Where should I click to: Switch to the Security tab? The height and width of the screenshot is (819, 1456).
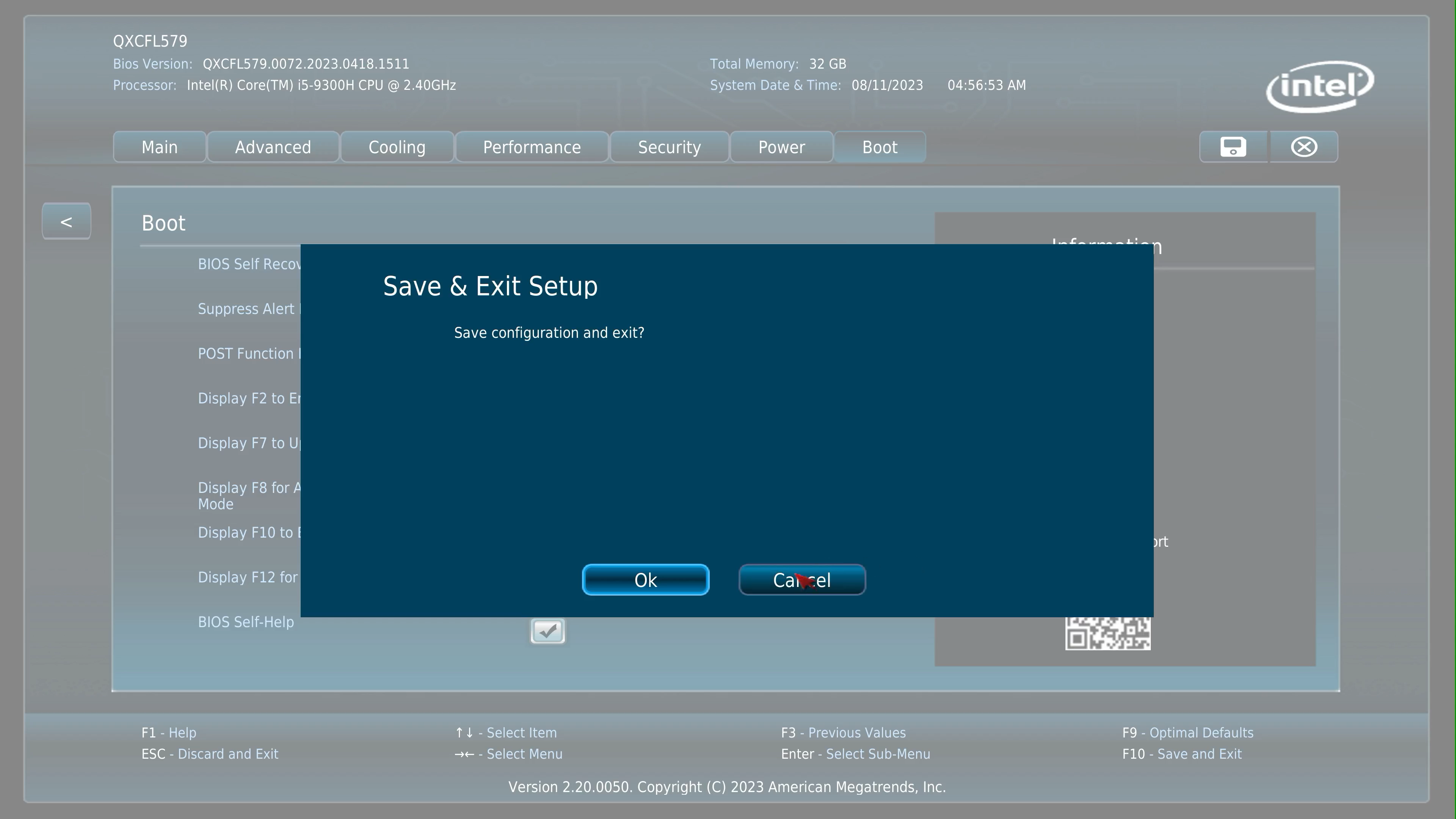point(669,147)
